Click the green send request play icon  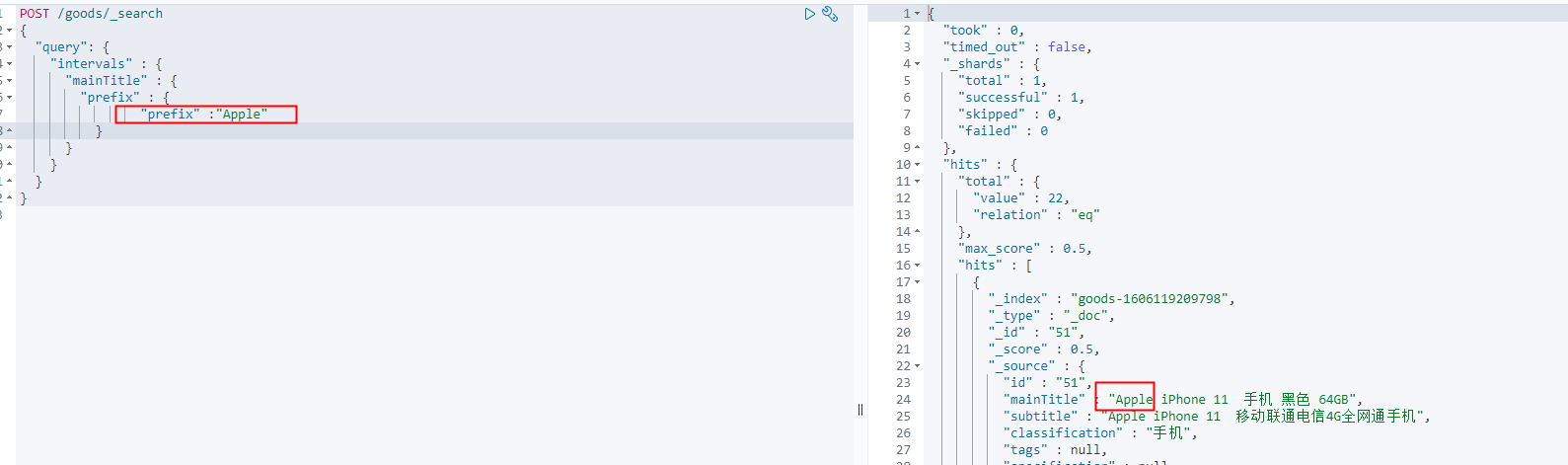(809, 14)
